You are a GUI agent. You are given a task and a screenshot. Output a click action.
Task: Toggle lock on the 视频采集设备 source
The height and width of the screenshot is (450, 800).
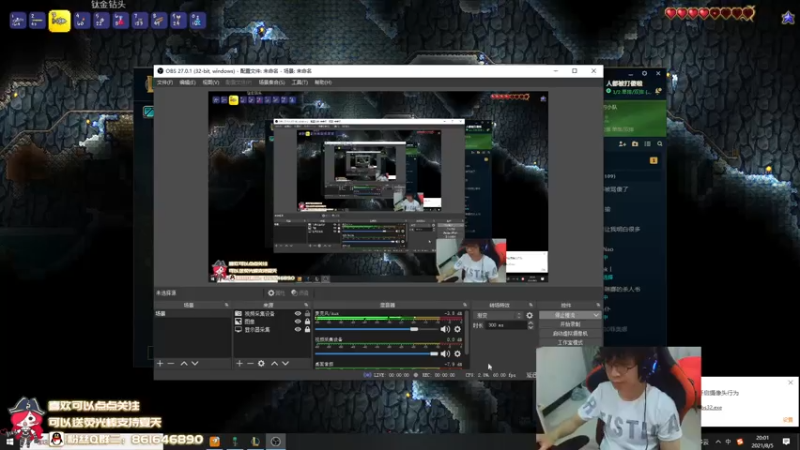(x=307, y=313)
